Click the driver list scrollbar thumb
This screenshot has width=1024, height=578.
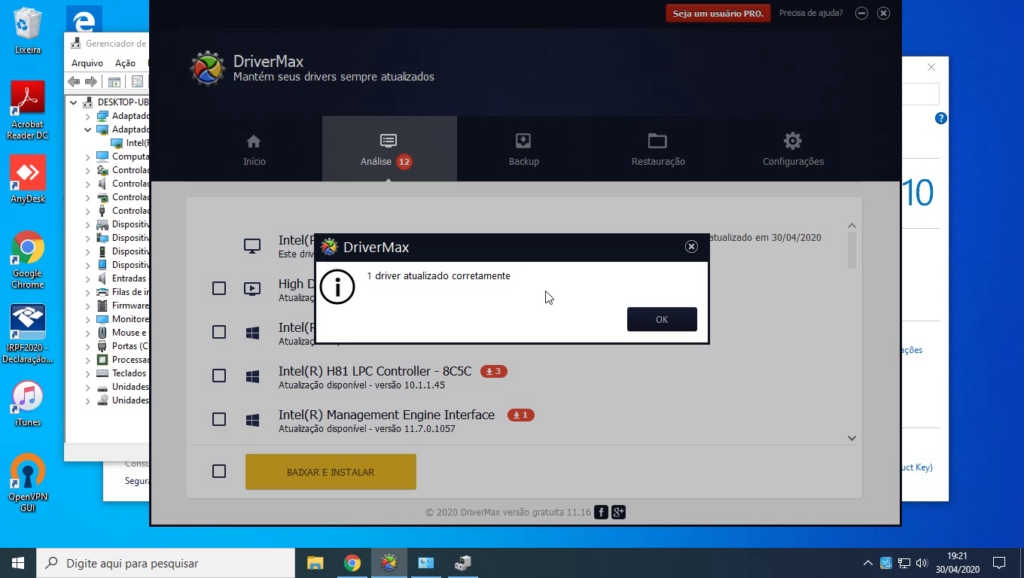click(x=852, y=251)
